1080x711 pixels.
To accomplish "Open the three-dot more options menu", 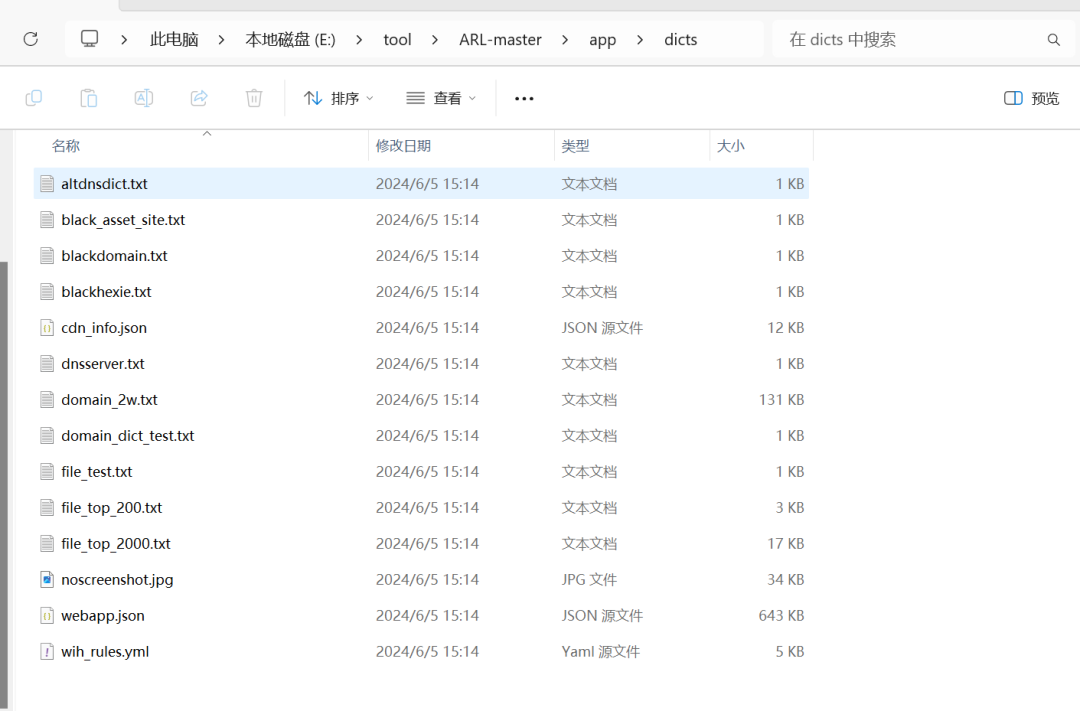I will [524, 98].
